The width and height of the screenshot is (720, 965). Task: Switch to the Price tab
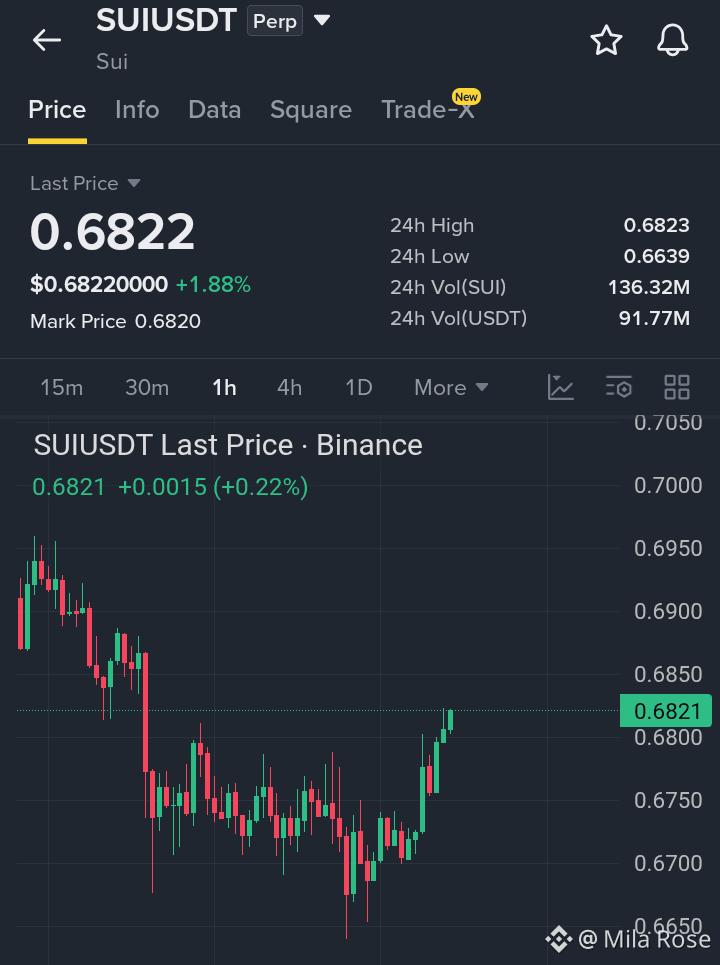tap(57, 110)
